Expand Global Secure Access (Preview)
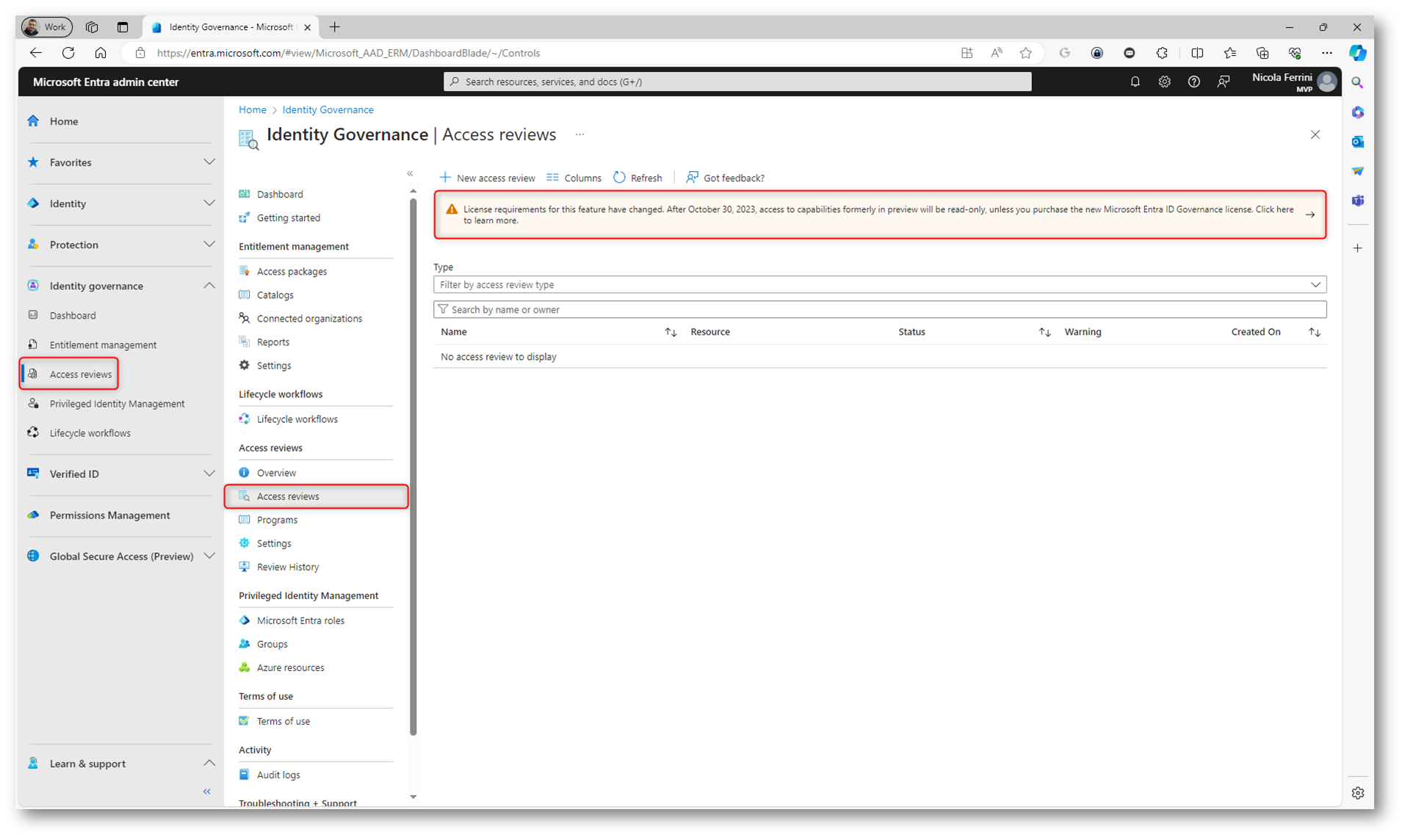Screen dimensions: 1405x840 tap(209, 556)
